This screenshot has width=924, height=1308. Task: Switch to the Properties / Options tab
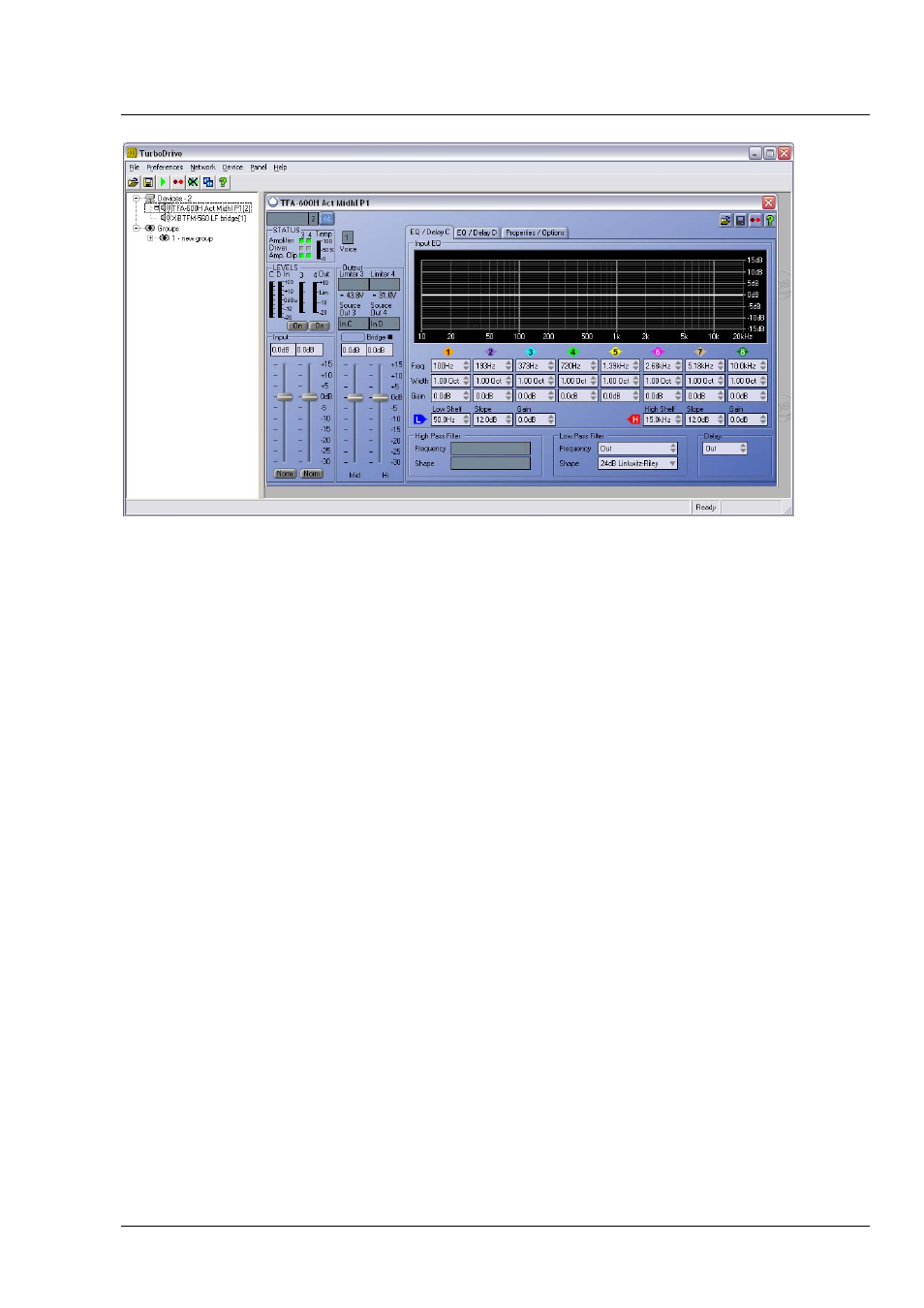click(x=535, y=233)
